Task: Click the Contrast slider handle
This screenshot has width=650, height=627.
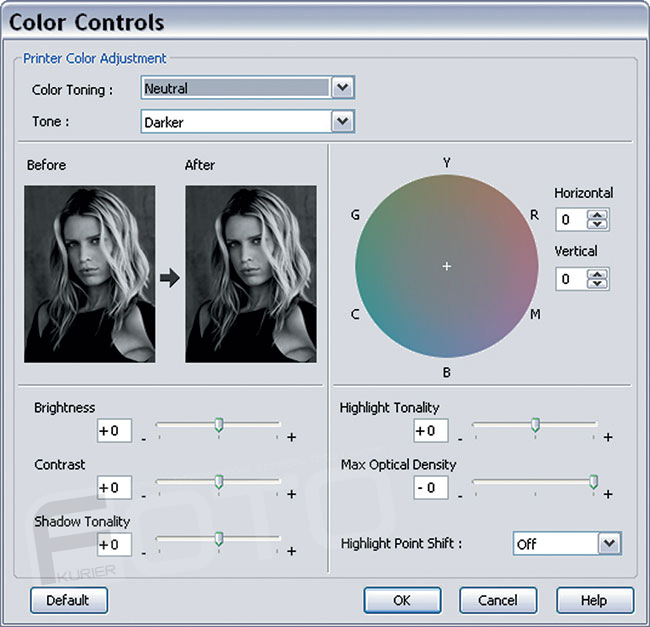Action: 218,483
